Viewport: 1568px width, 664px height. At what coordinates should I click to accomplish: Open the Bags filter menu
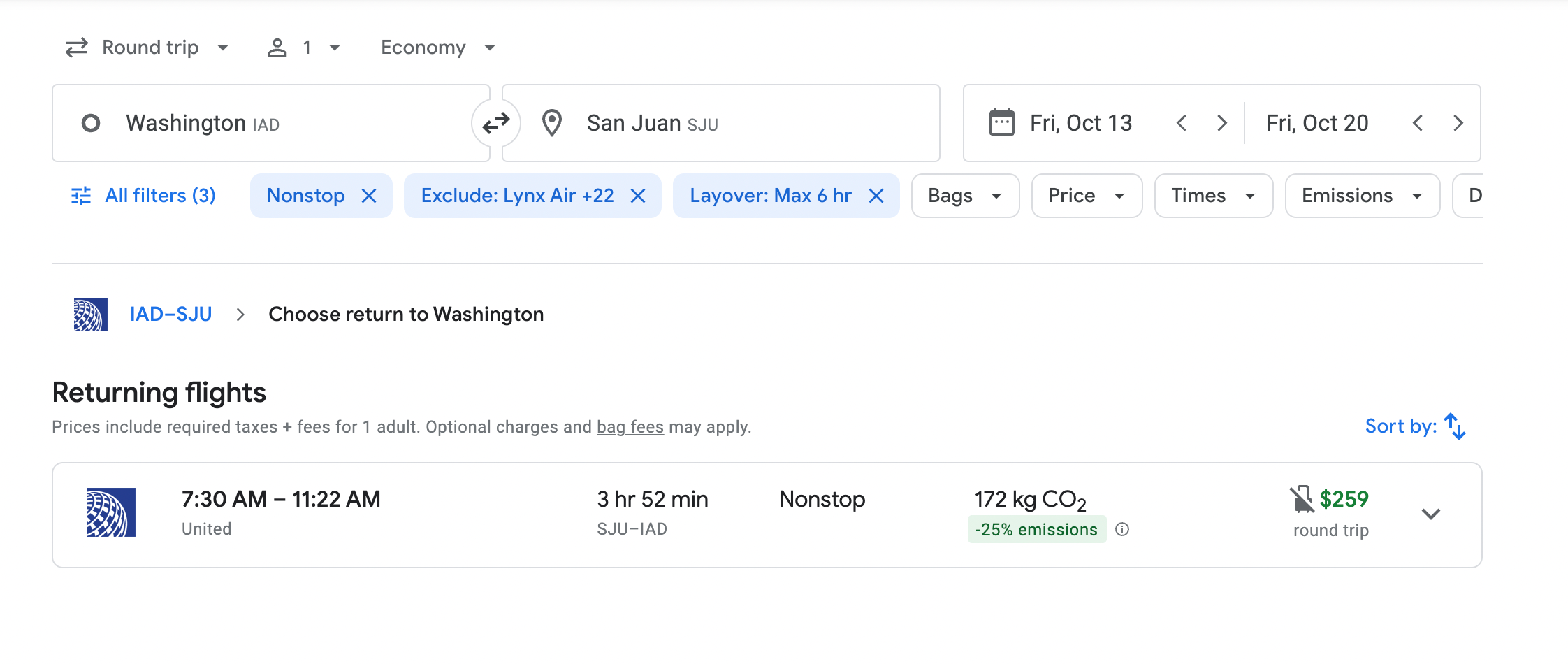[x=964, y=196]
